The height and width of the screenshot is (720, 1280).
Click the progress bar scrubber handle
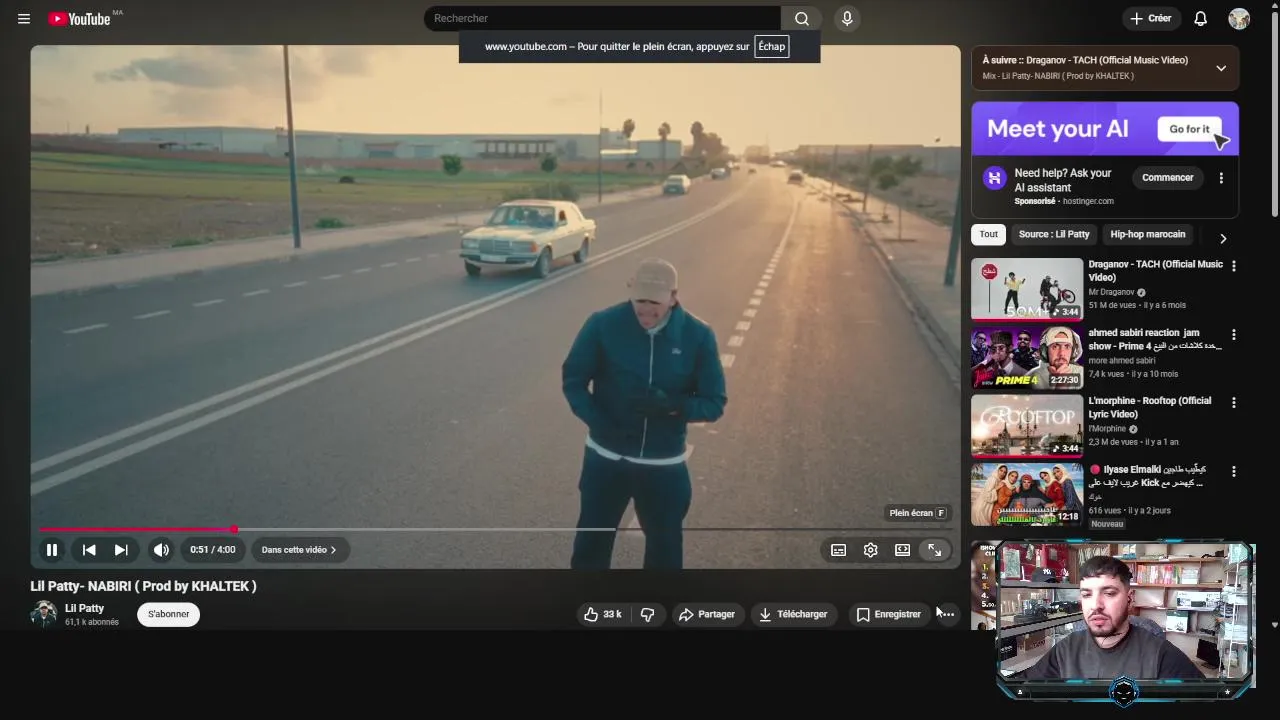coord(233,529)
